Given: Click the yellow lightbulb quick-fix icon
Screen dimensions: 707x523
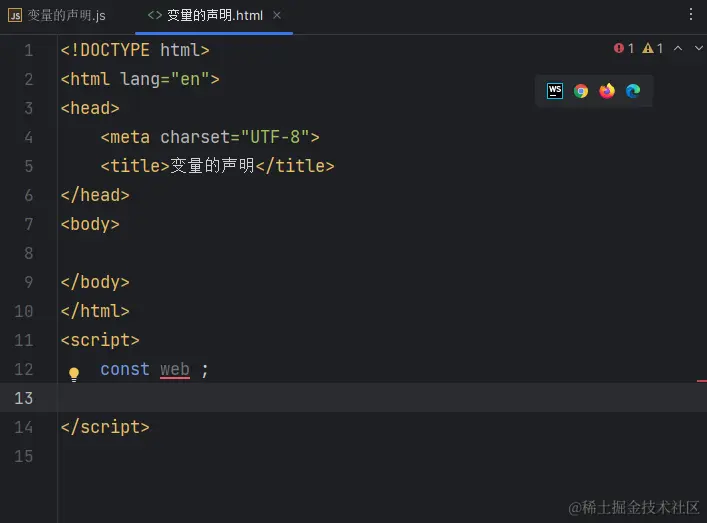Looking at the screenshot, I should pyautogui.click(x=73, y=374).
